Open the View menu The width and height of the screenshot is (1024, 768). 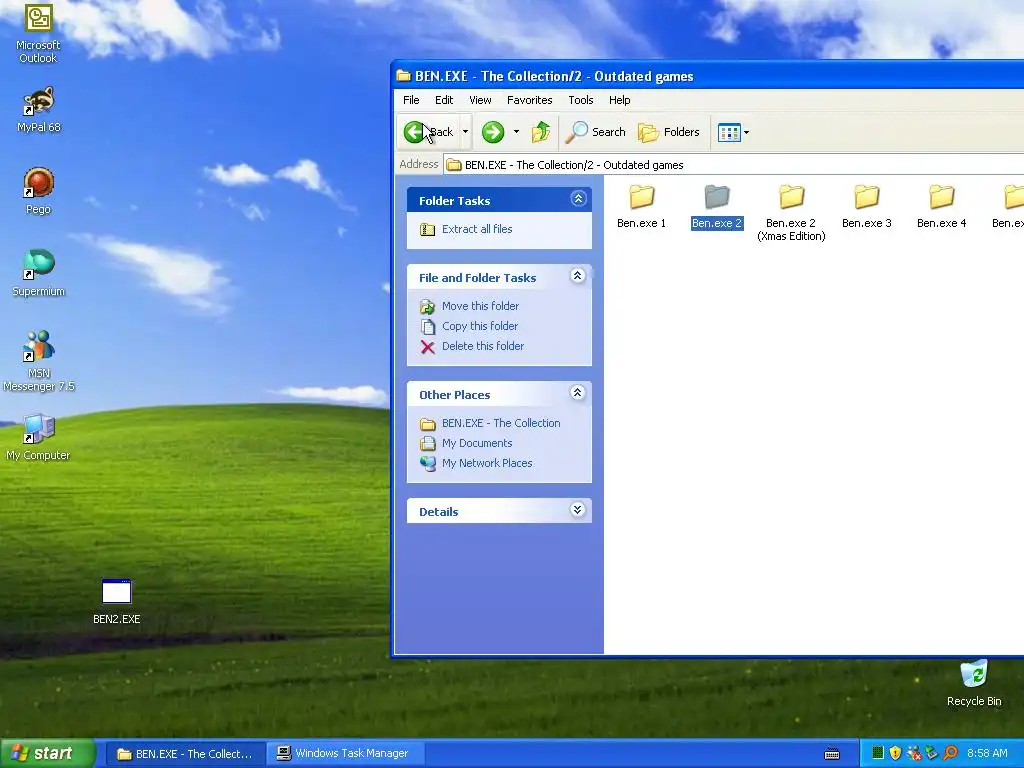point(480,100)
